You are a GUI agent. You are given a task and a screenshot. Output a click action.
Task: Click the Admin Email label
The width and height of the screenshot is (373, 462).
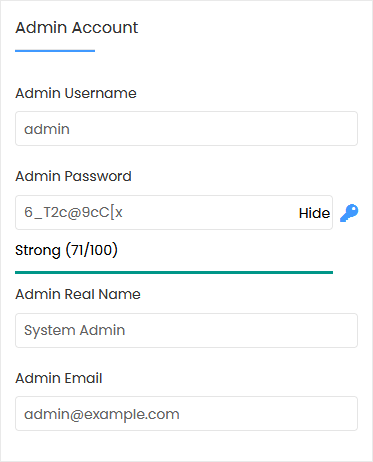(x=59, y=378)
